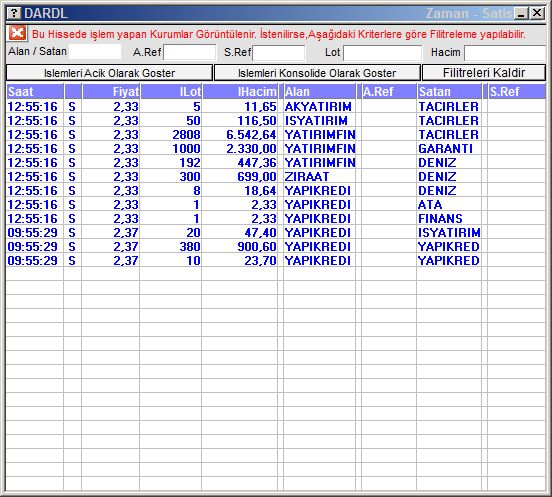This screenshot has width=552, height=497.
Task: Focus the Alan / Satan filter field
Action: coord(95,52)
